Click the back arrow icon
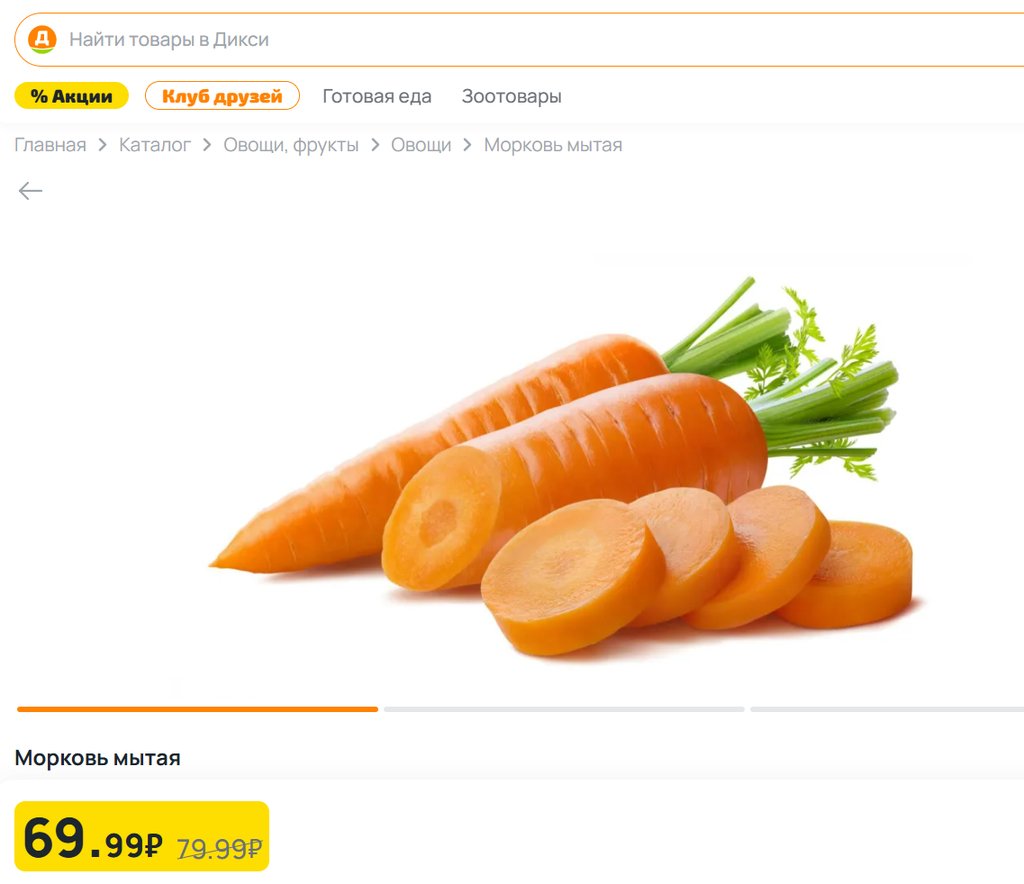The height and width of the screenshot is (884, 1024). click(30, 191)
